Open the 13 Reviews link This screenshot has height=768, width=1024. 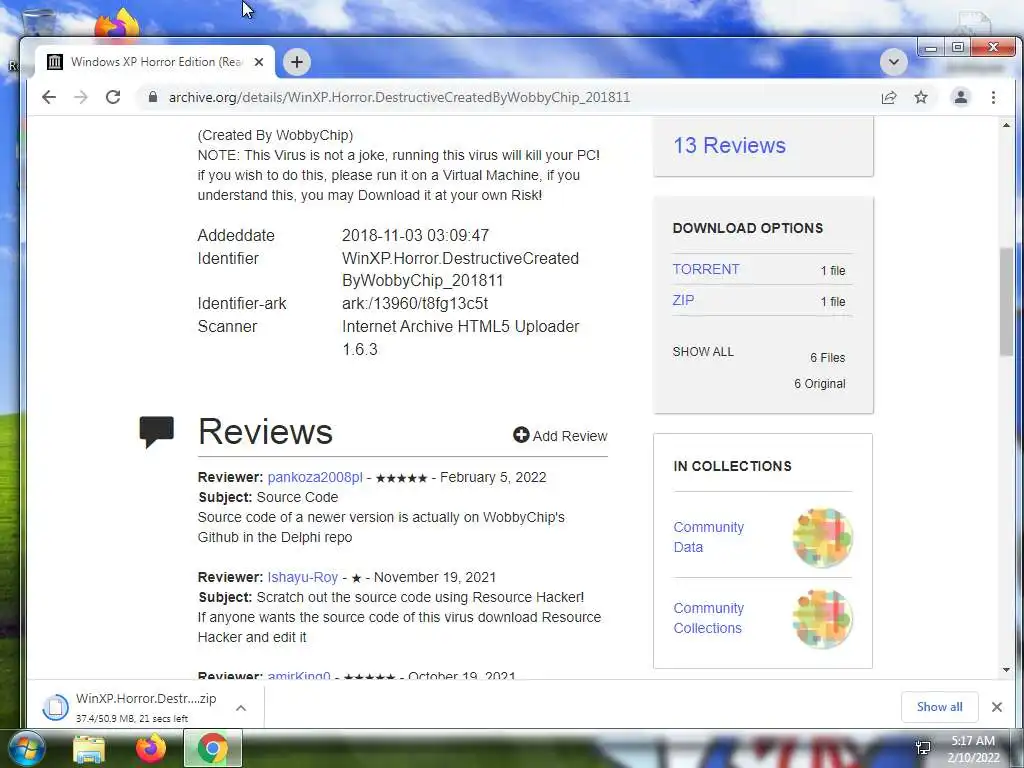tap(729, 145)
